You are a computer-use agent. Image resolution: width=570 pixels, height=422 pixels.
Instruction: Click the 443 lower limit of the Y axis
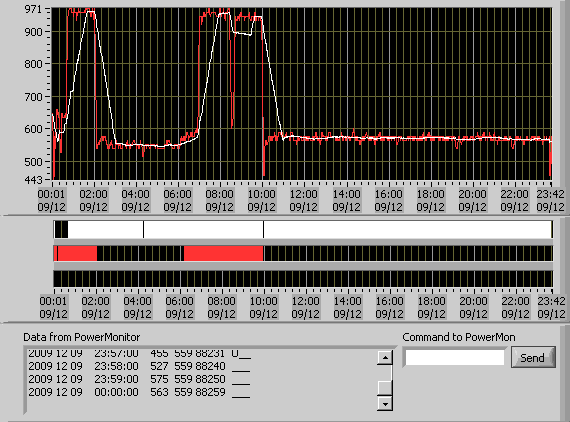[x=33, y=179]
